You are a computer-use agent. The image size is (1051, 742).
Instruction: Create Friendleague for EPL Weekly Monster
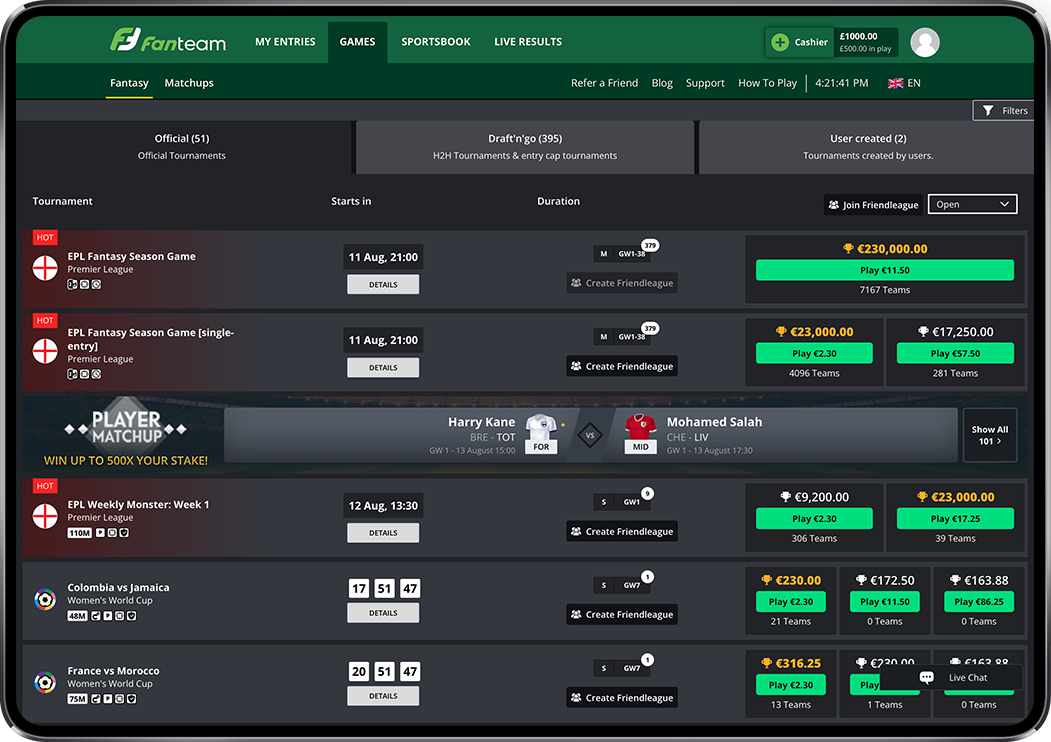pos(622,532)
